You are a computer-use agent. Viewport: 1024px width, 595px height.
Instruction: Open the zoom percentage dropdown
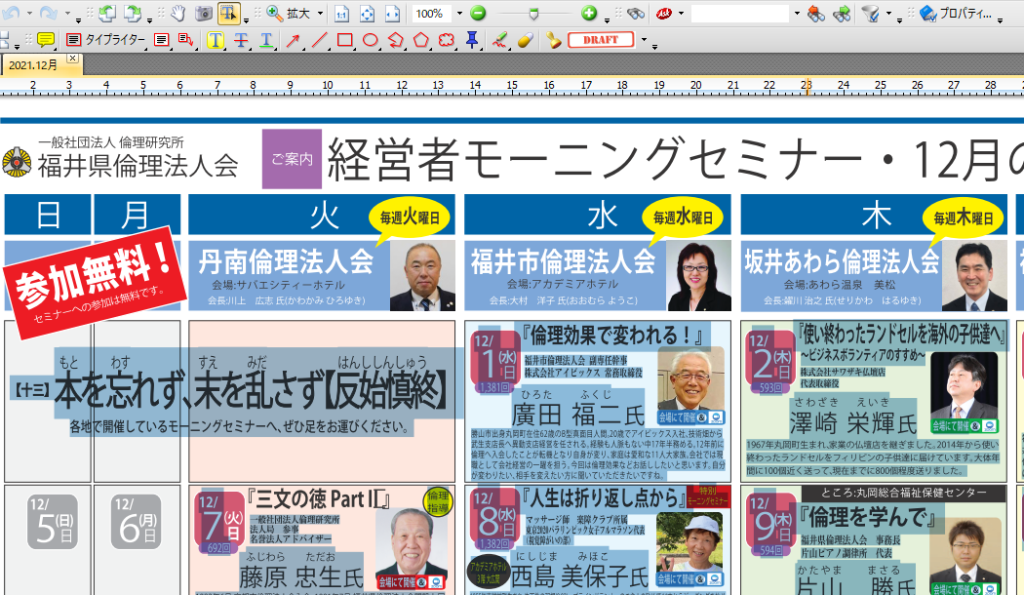click(x=459, y=13)
